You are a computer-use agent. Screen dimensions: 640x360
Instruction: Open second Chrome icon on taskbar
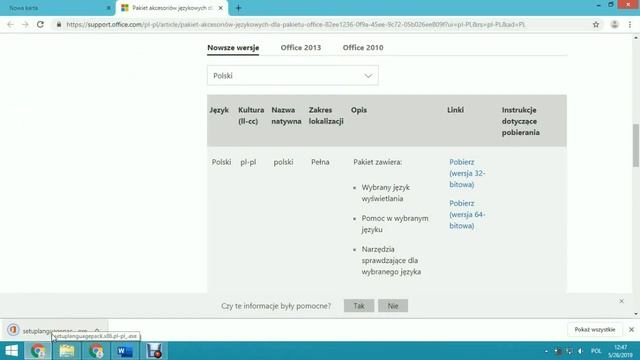[x=96, y=351]
